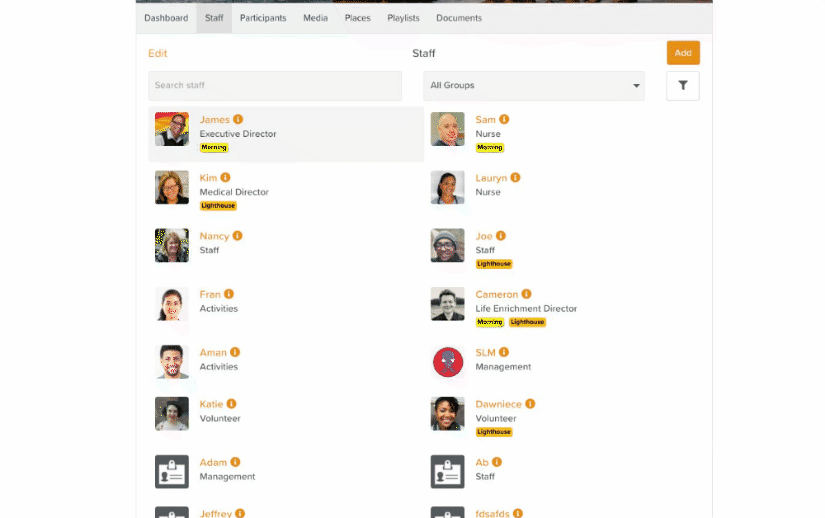Open the info icon next to Kim
This screenshot has width=825, height=518.
tap(225, 178)
